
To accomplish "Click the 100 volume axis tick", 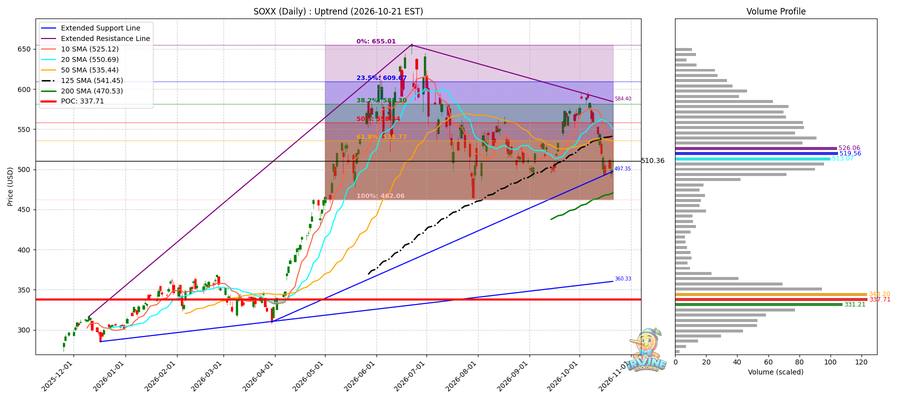I will click(831, 363).
